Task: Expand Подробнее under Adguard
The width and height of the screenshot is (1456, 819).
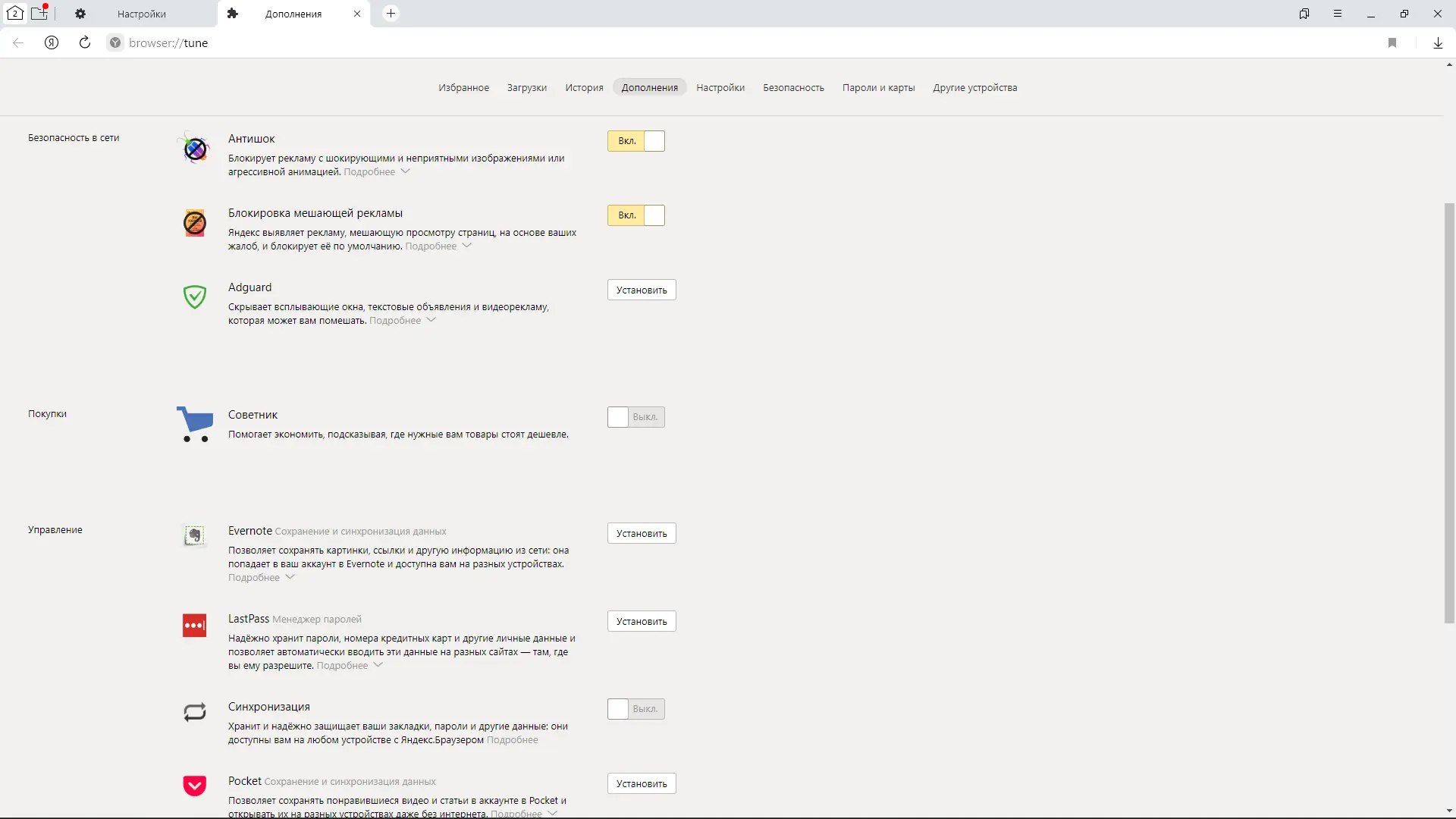Action: click(x=403, y=321)
